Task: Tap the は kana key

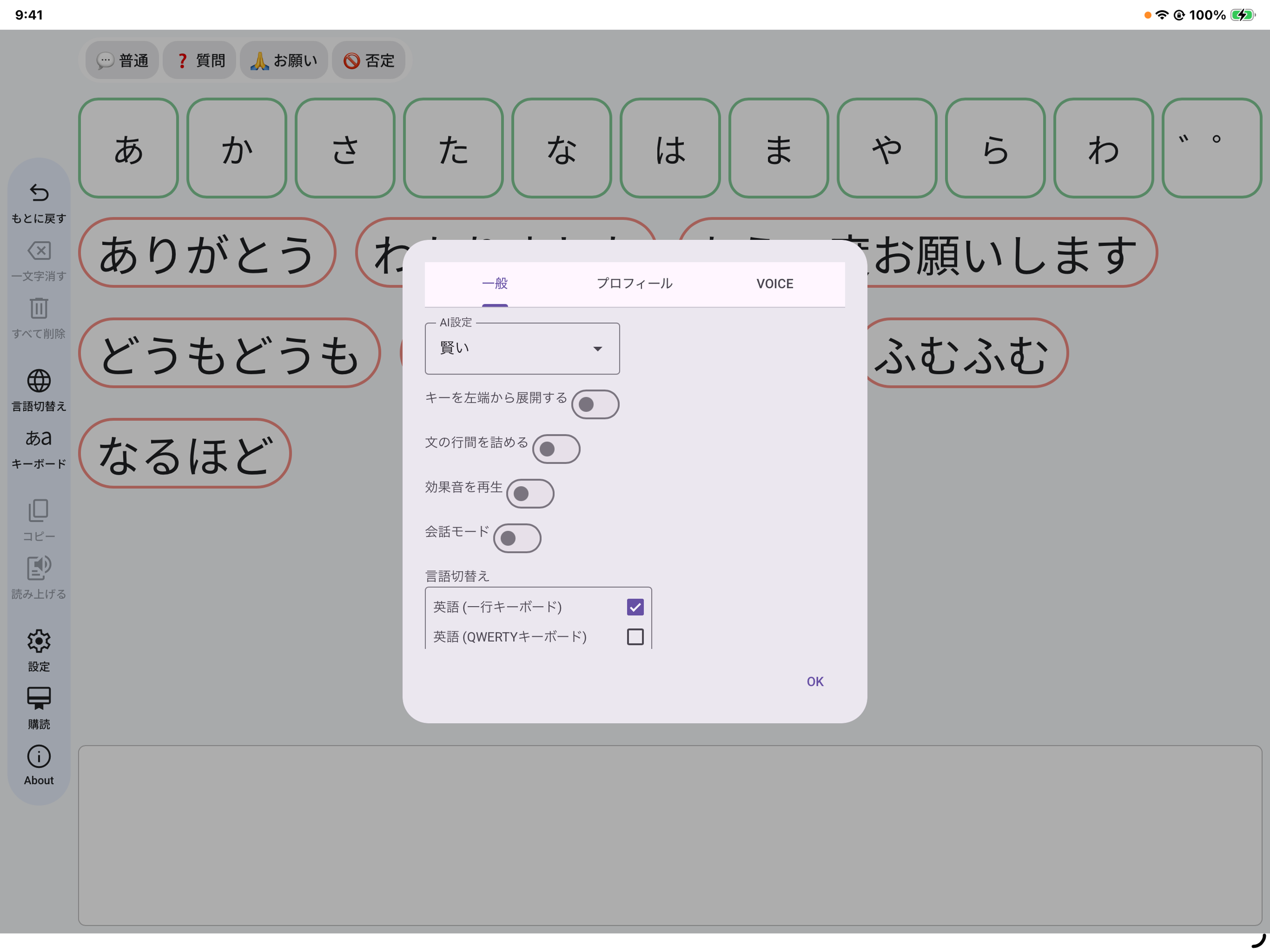Action: pyautogui.click(x=671, y=149)
